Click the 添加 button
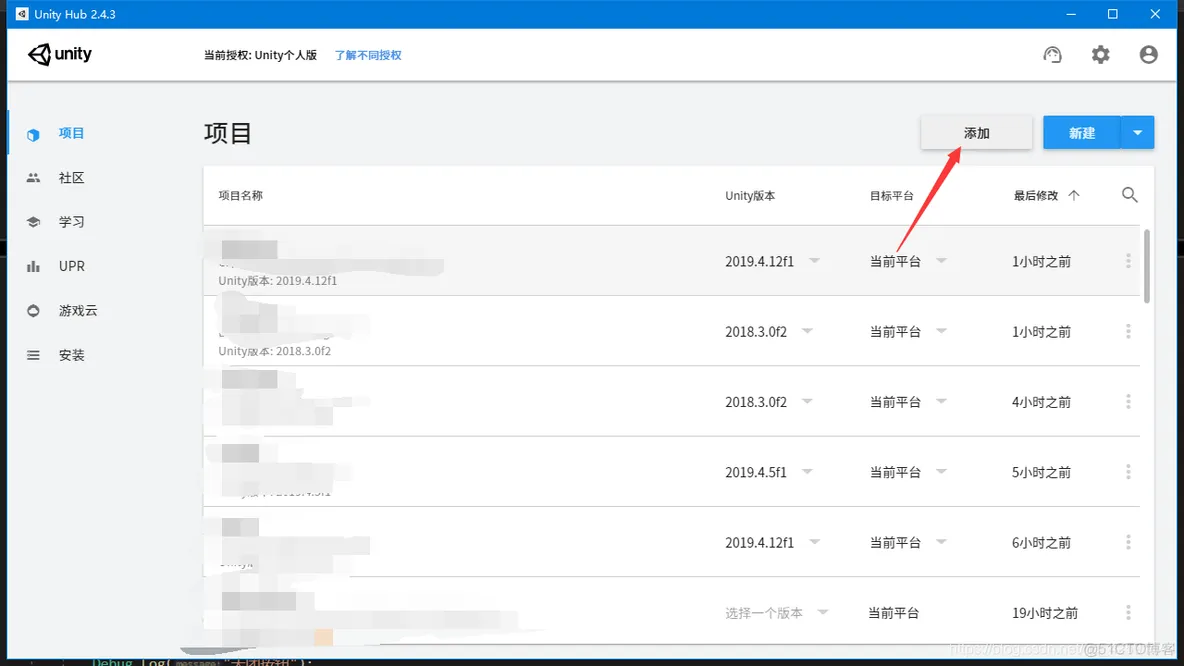The width and height of the screenshot is (1184, 666). (x=976, y=133)
